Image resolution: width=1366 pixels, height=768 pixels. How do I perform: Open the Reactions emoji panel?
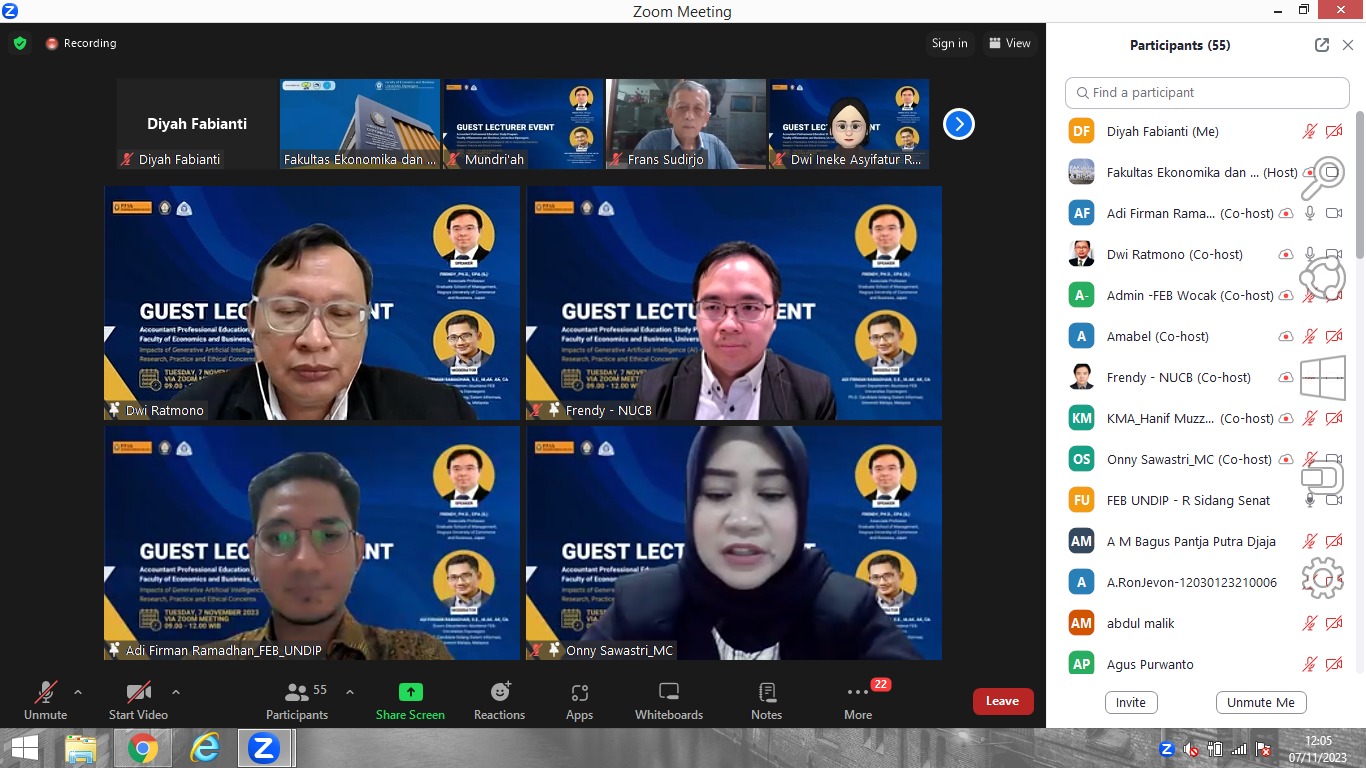[499, 700]
